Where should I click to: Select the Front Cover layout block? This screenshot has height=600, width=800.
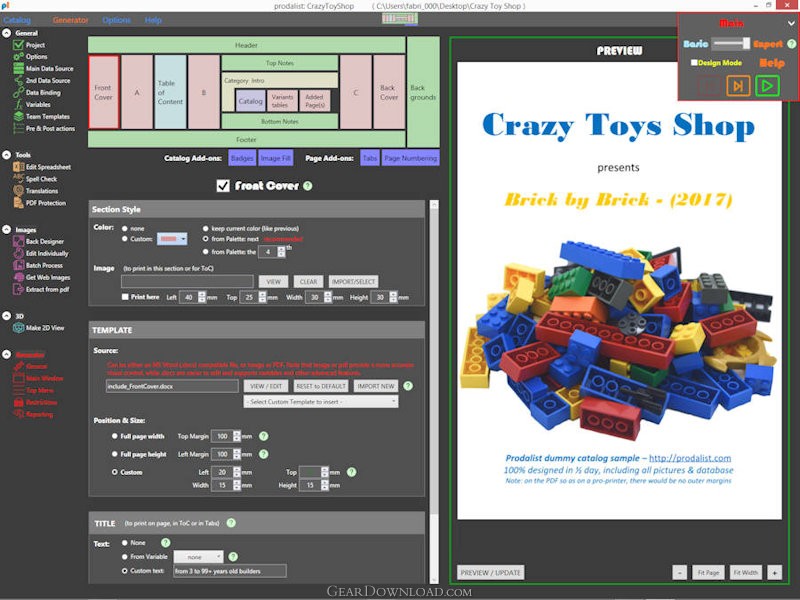coord(104,92)
